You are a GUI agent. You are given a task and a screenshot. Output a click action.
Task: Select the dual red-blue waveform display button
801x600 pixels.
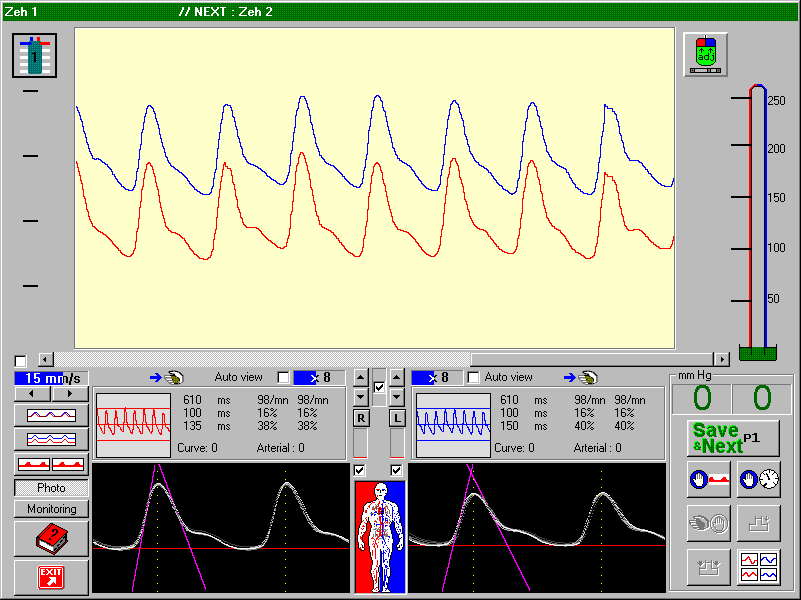pos(51,439)
